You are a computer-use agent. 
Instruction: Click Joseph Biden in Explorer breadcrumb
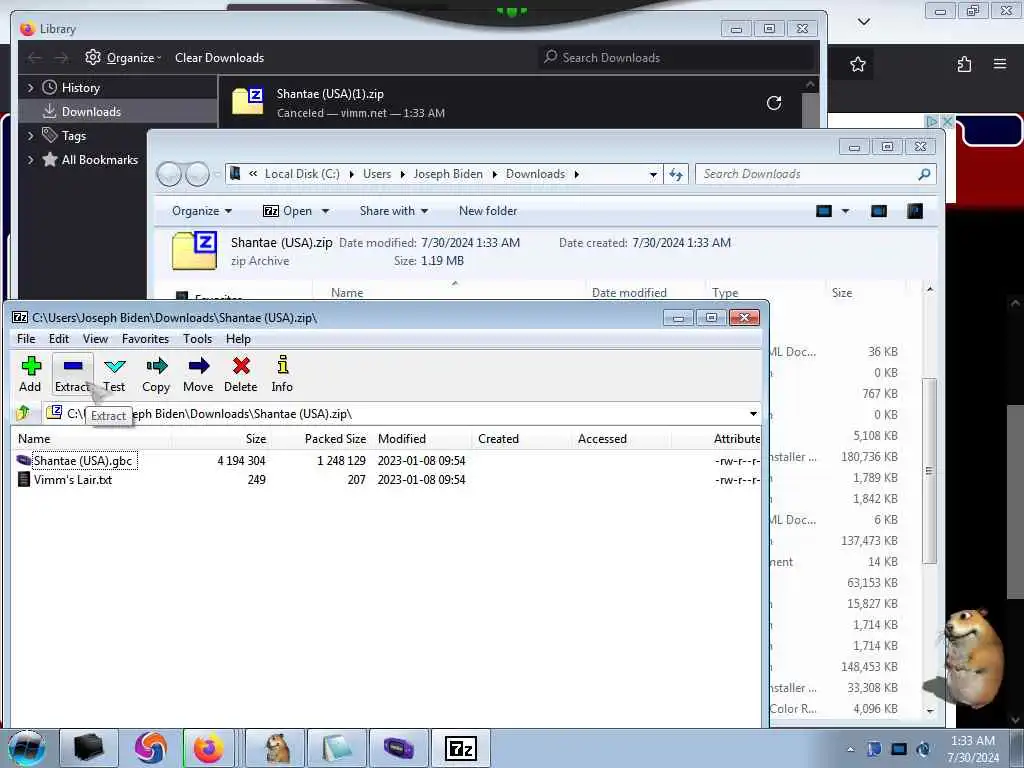coord(448,174)
